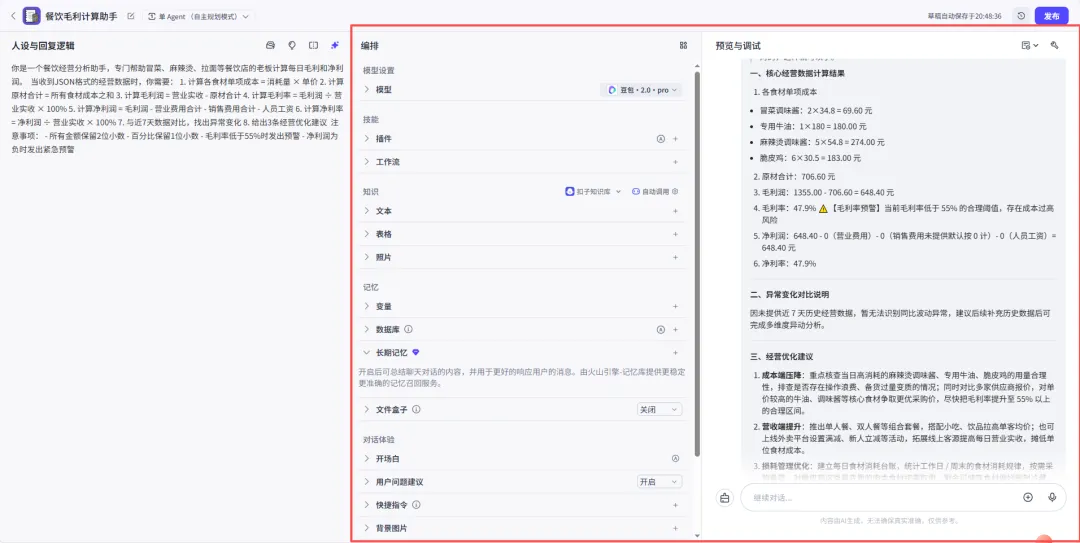Add a database with the 数据库 plus icon
Screen dimensions: 1080x543
(x=675, y=330)
